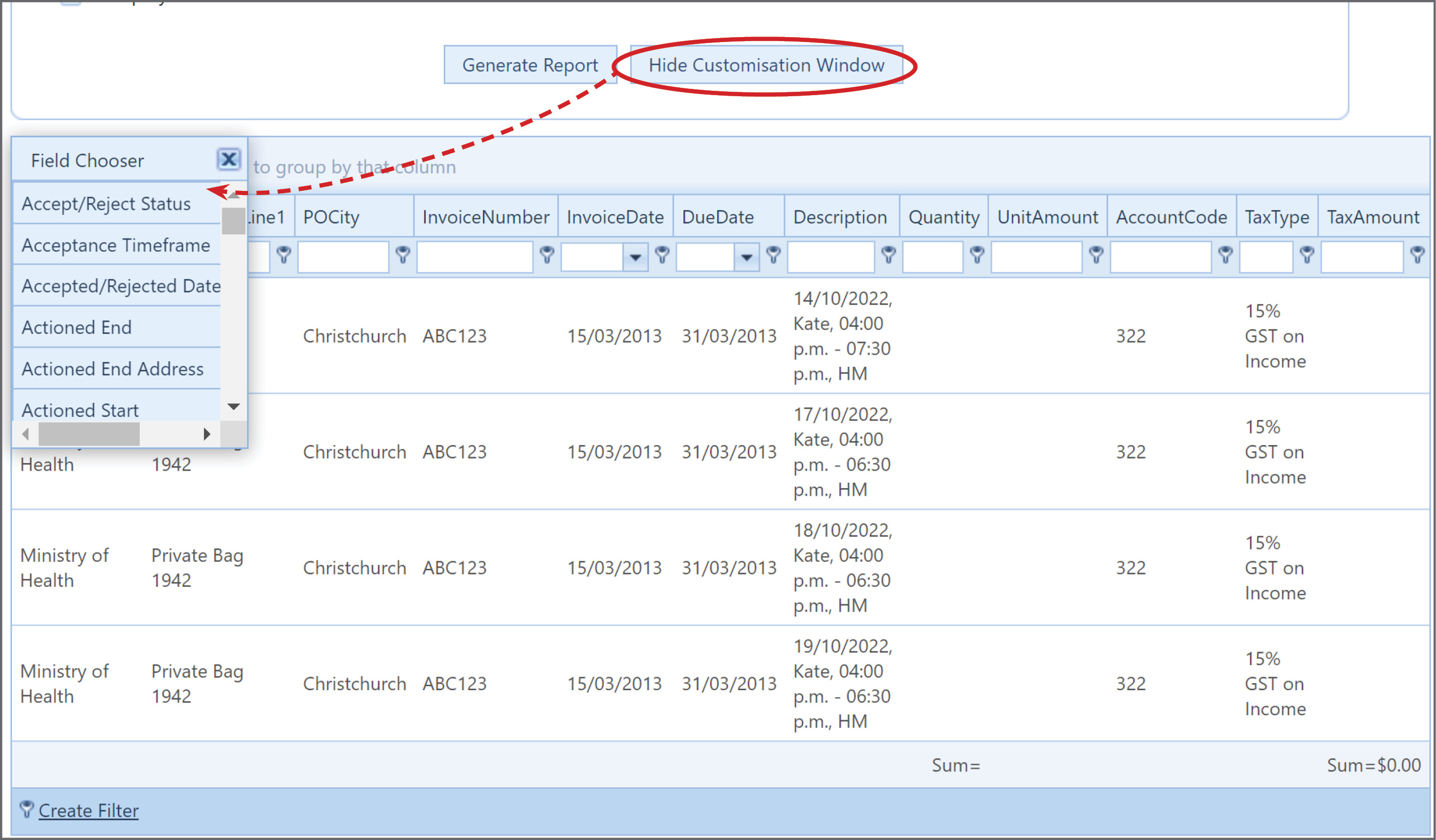Click the Quantity filter text box
The image size is (1436, 840).
tap(933, 257)
